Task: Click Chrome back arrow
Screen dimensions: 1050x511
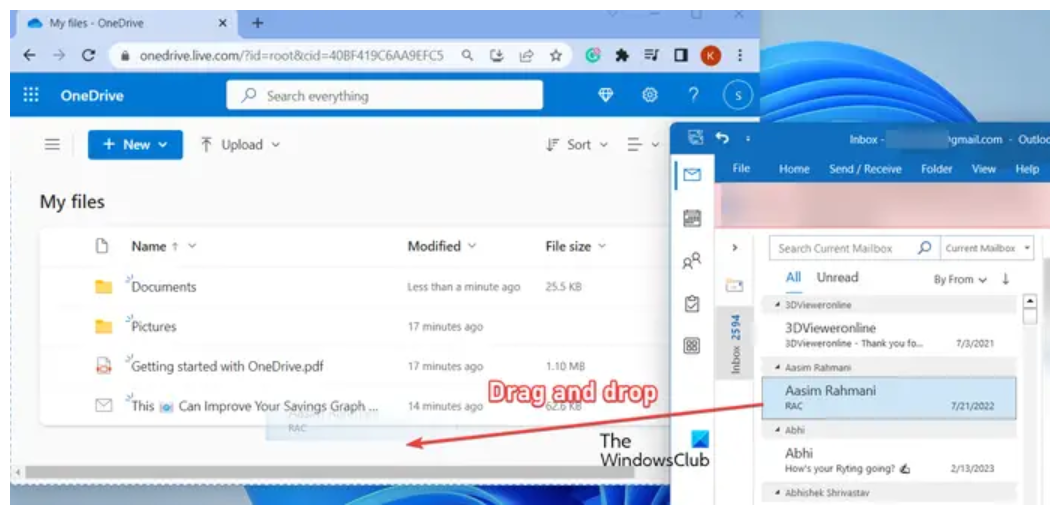Action: coord(29,56)
